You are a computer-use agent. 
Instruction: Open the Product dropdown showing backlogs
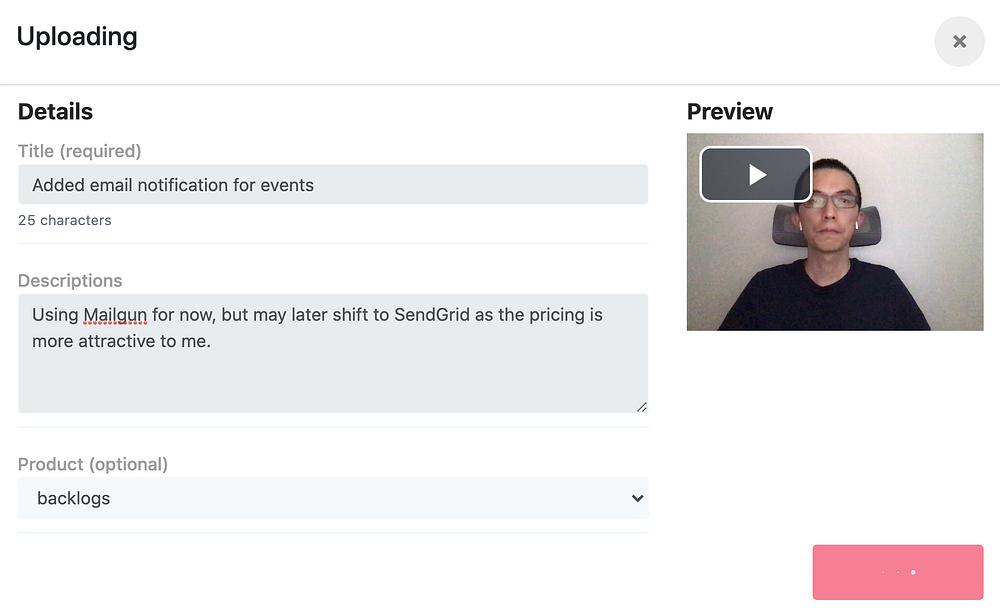pyautogui.click(x=333, y=498)
